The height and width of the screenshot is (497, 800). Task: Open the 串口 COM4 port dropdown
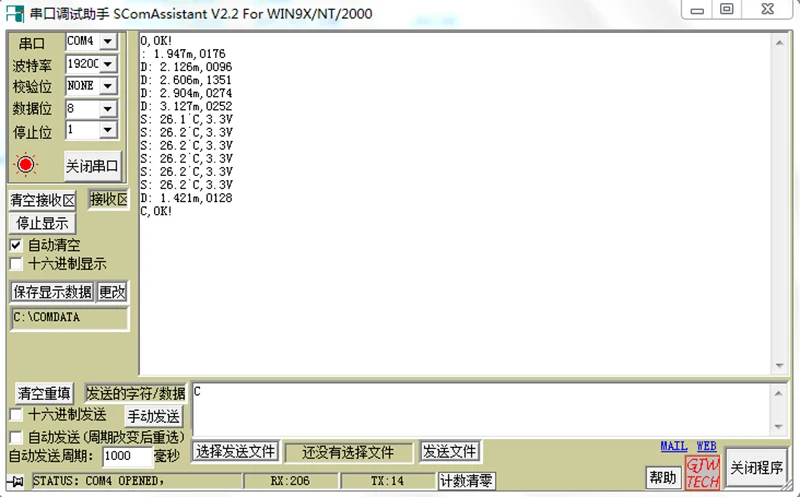(108, 41)
